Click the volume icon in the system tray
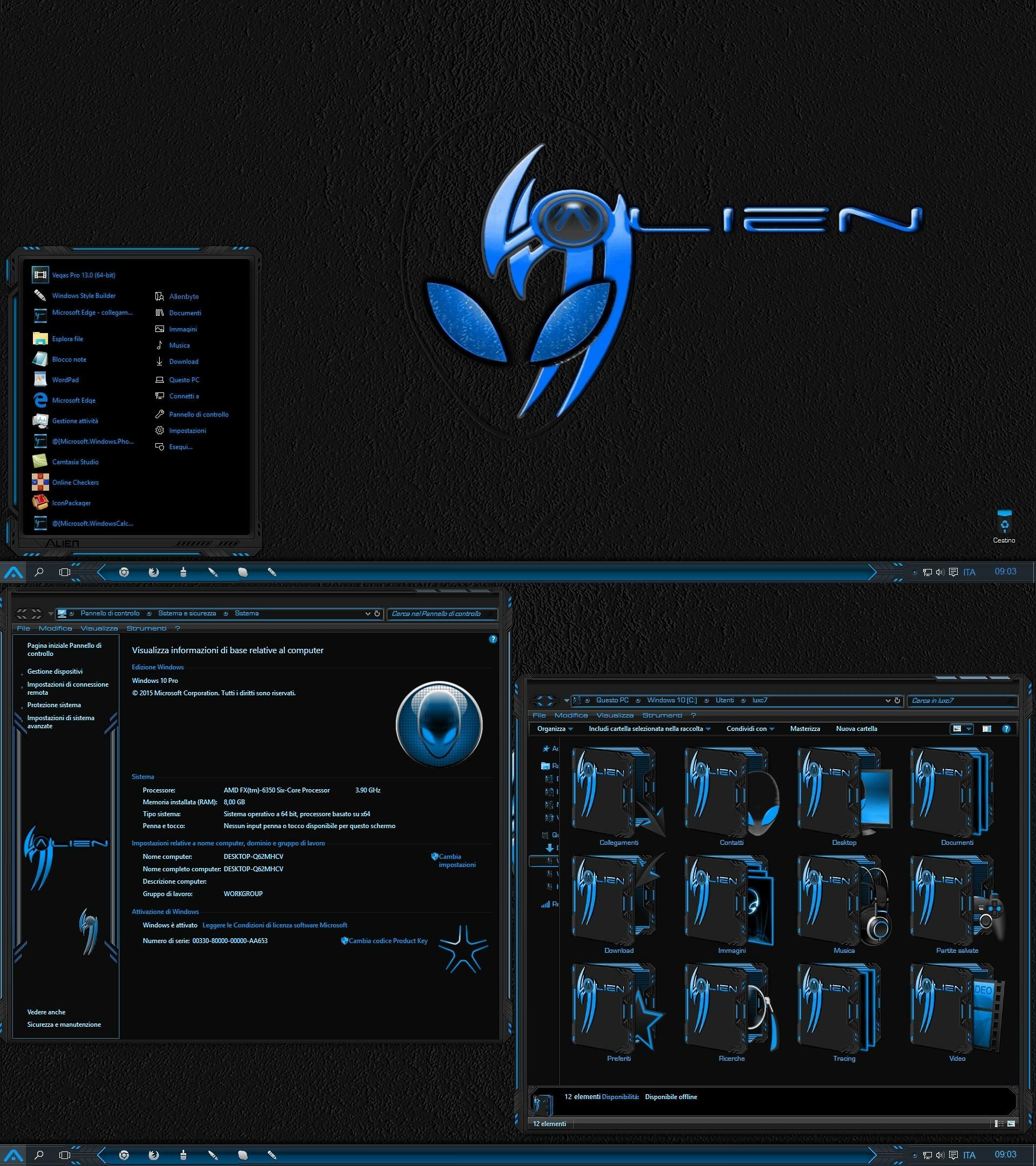1036x1166 pixels. tap(939, 572)
